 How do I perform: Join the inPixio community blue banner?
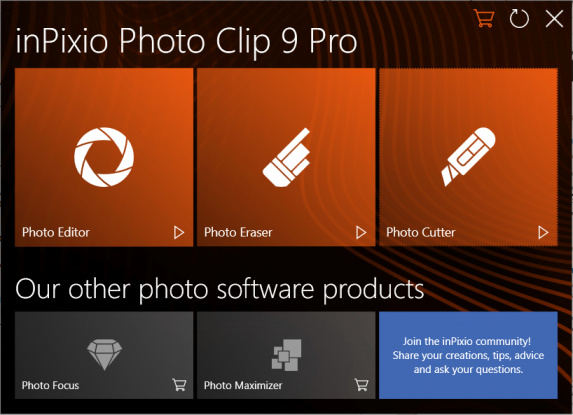pyautogui.click(x=468, y=355)
